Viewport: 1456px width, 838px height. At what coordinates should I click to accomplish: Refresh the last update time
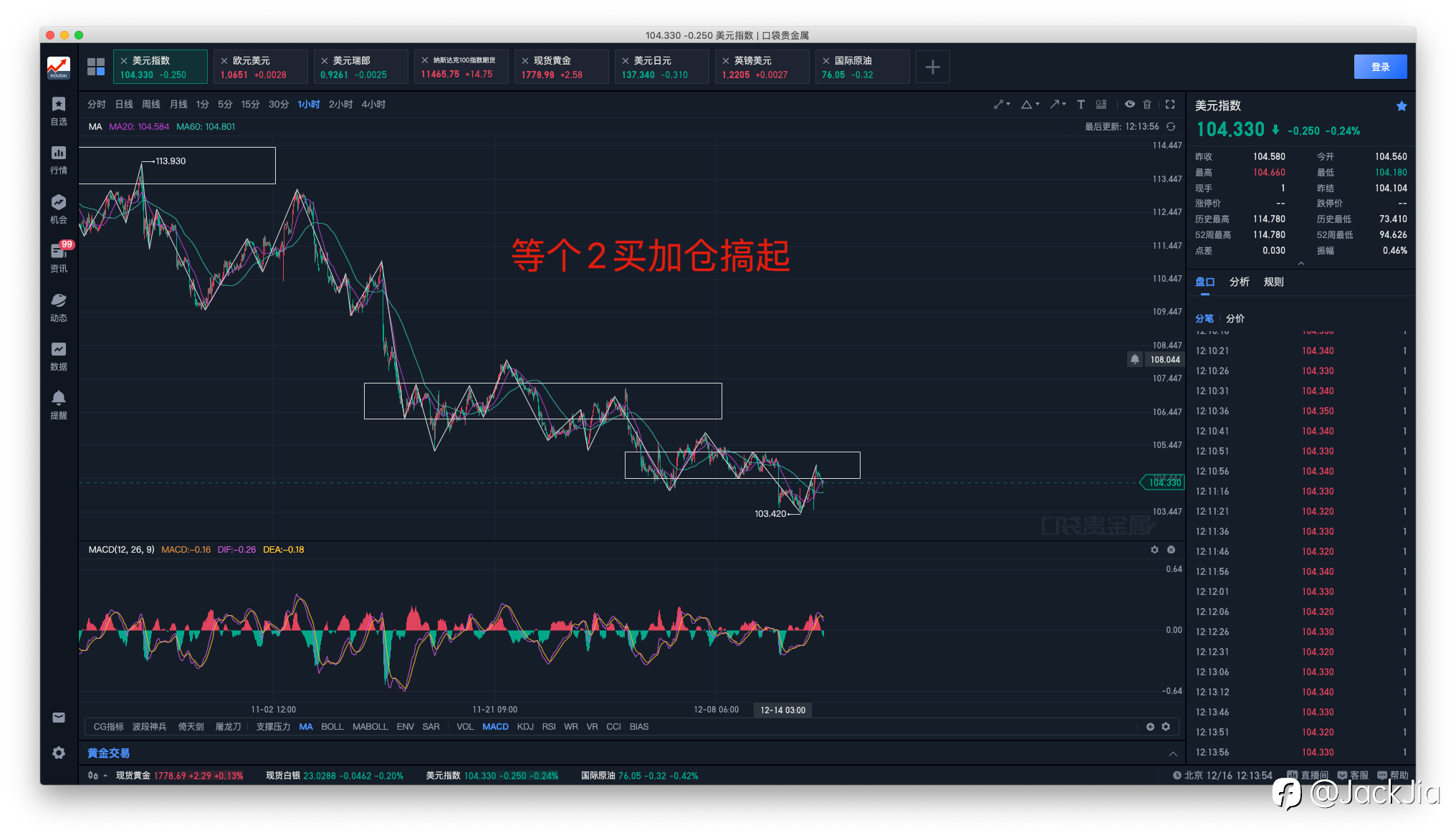(1171, 126)
